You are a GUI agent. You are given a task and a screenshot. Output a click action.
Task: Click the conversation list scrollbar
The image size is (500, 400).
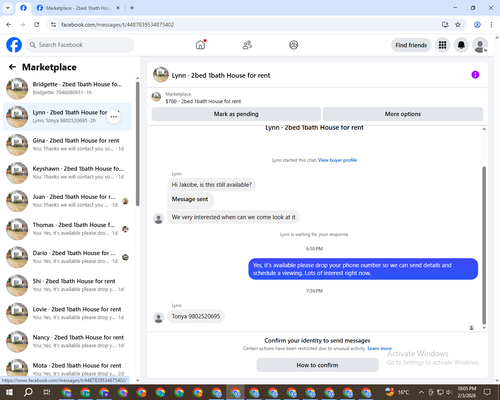pos(138,143)
